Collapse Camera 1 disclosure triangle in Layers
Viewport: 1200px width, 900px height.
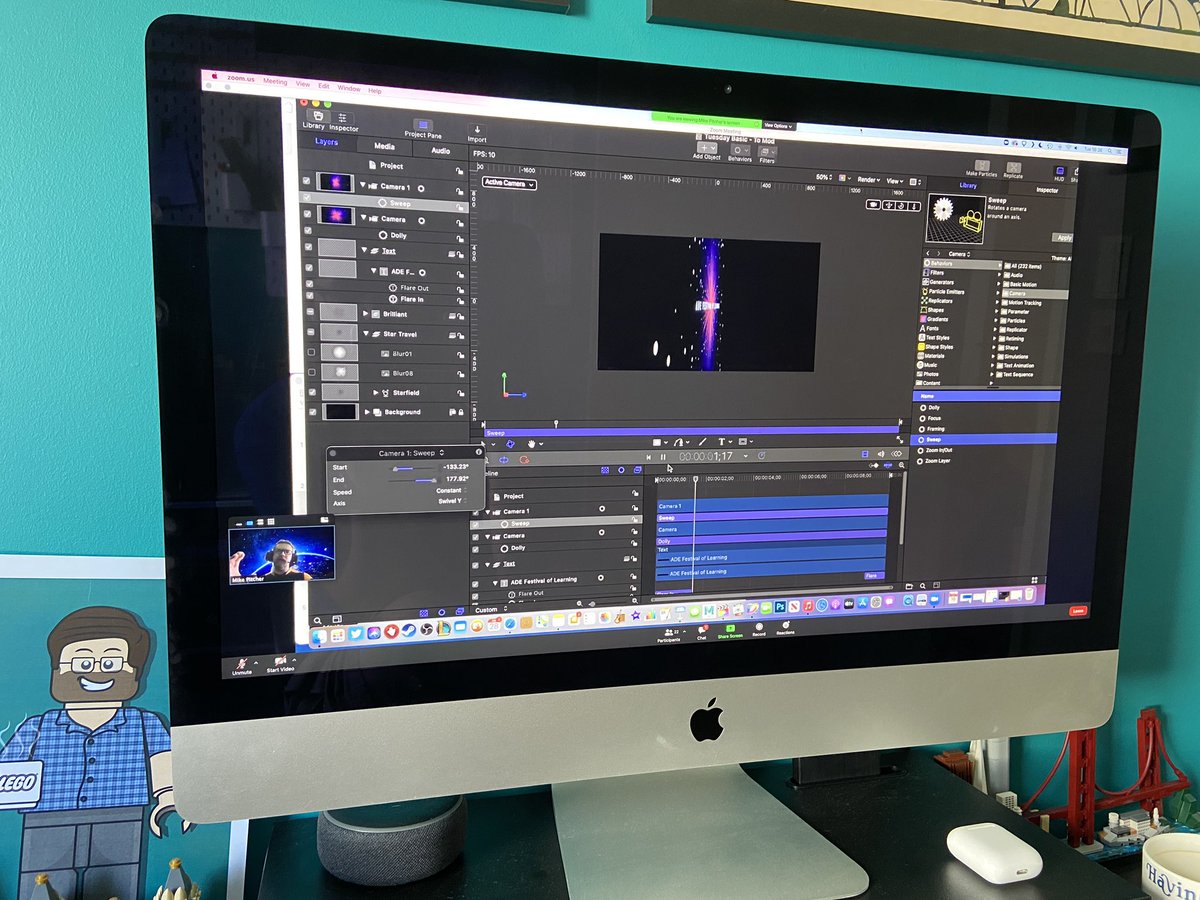click(364, 186)
